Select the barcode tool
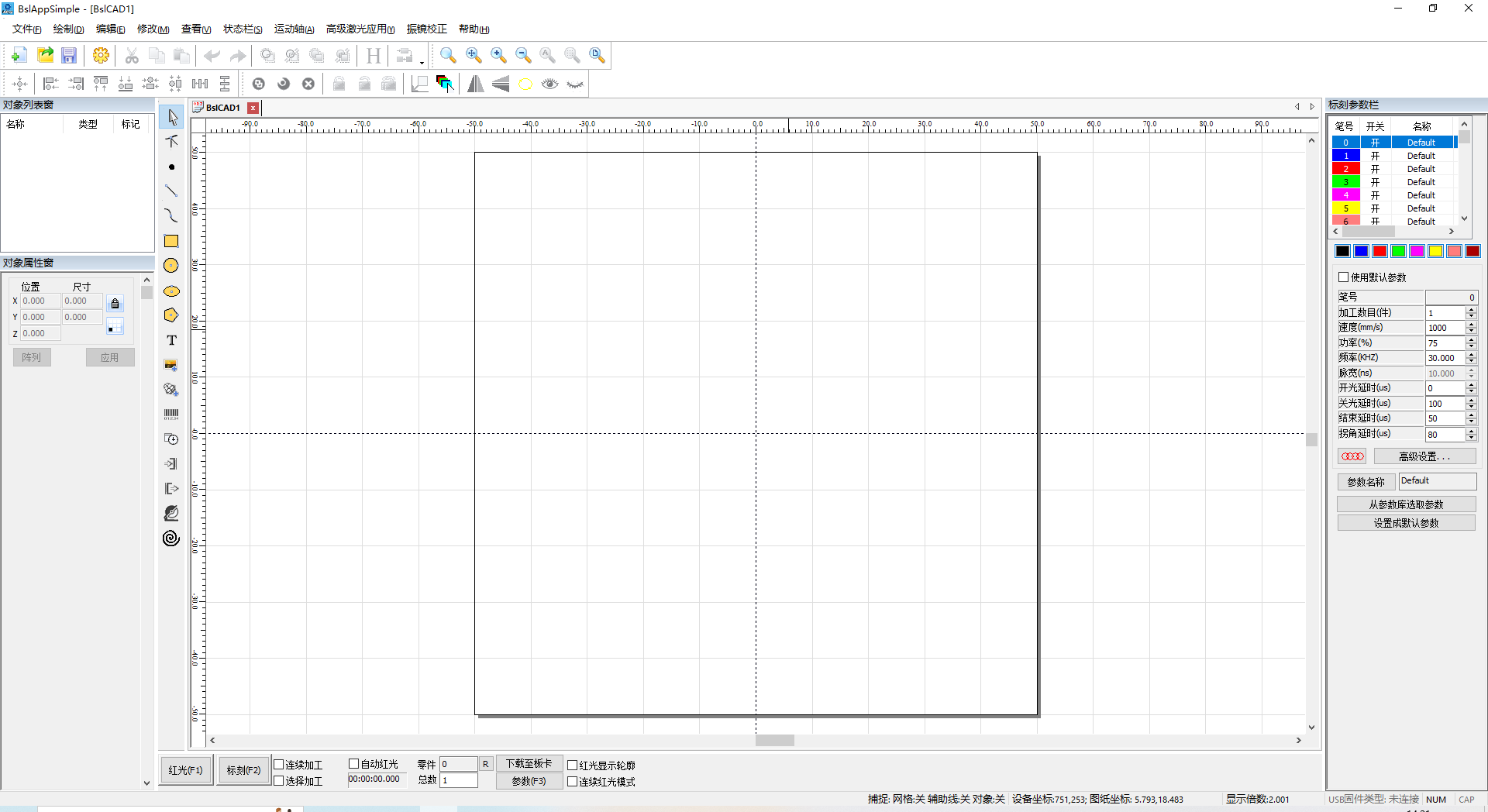 point(171,415)
